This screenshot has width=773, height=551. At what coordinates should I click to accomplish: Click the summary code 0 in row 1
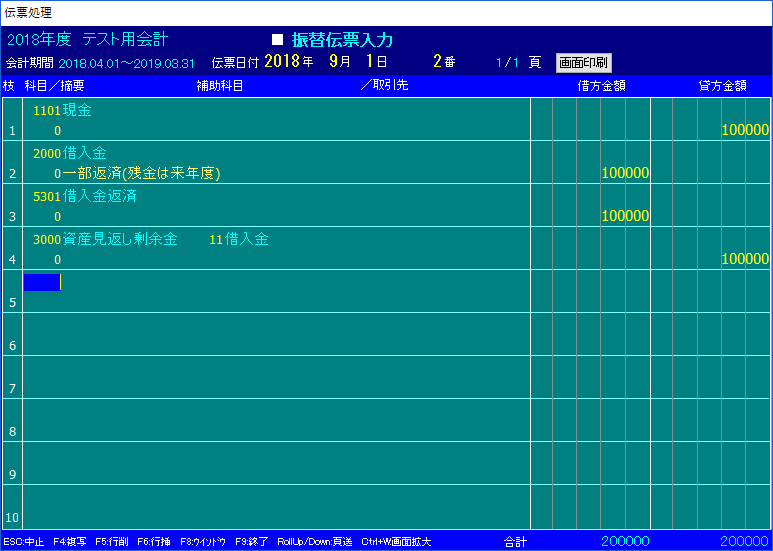(58, 131)
